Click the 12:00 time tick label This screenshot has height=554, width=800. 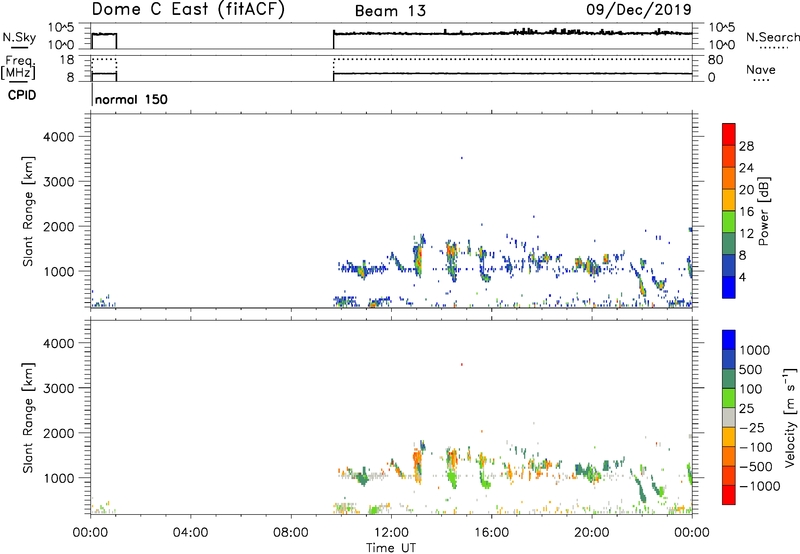pyautogui.click(x=391, y=533)
